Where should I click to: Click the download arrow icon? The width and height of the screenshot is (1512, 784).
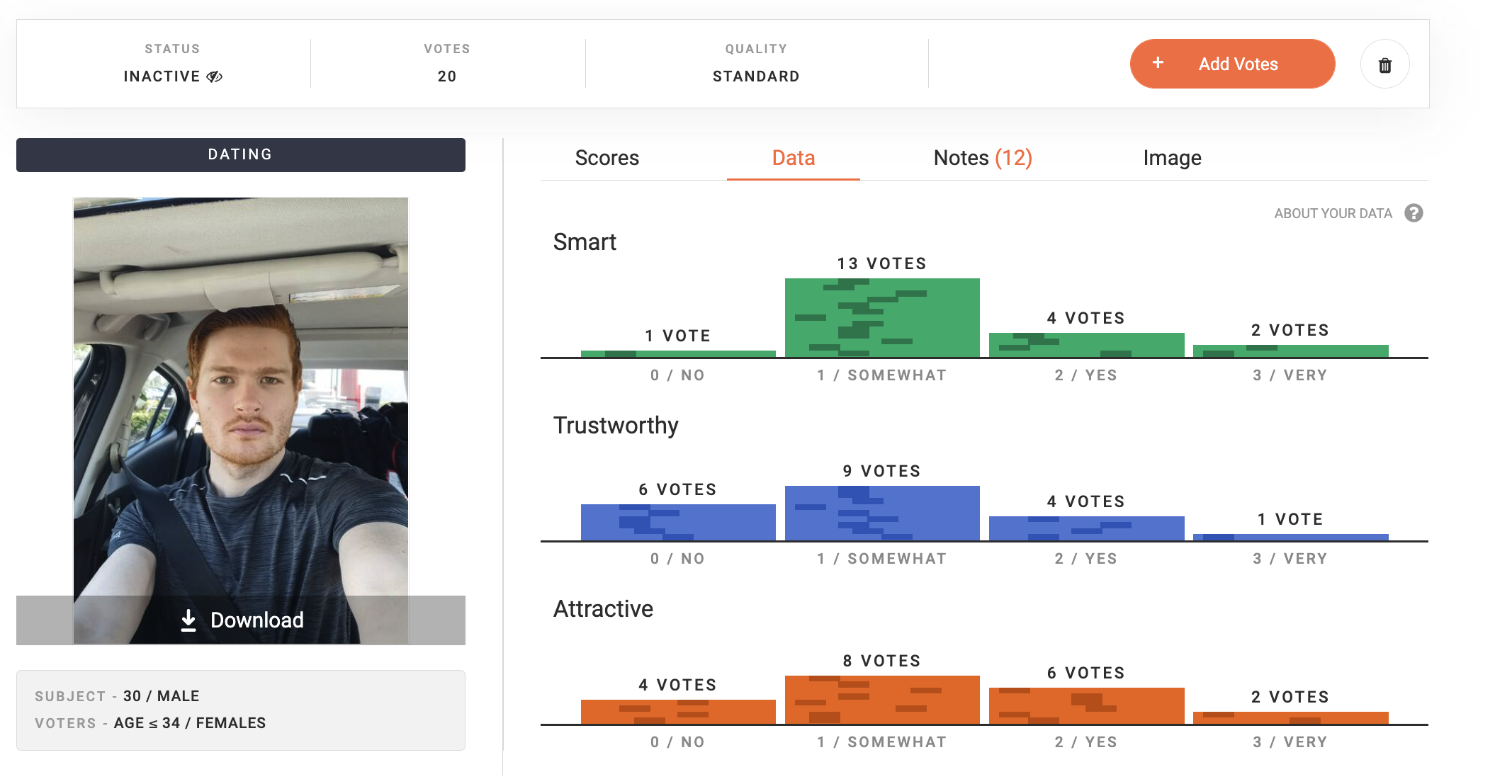[188, 620]
